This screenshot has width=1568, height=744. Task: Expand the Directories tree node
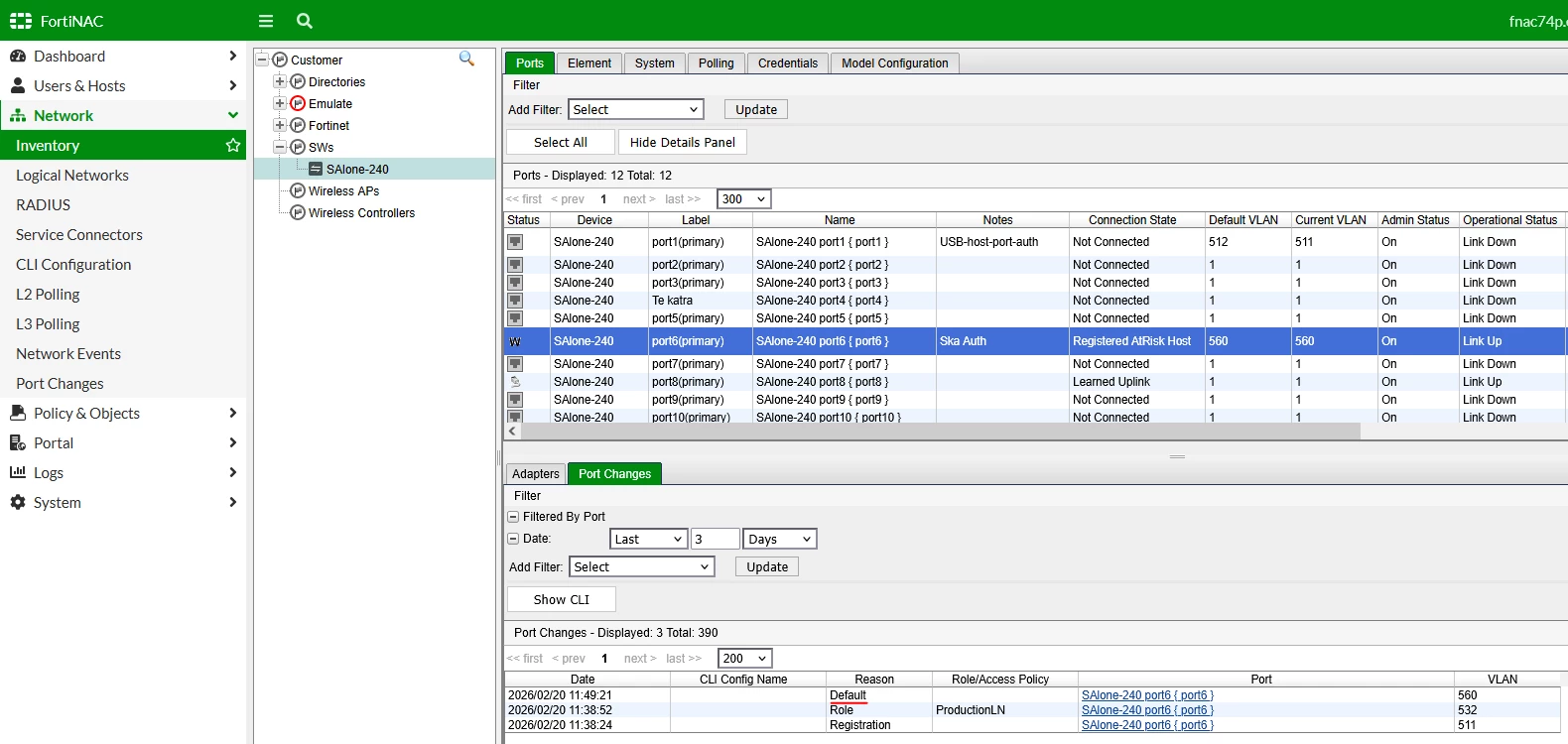(x=280, y=82)
